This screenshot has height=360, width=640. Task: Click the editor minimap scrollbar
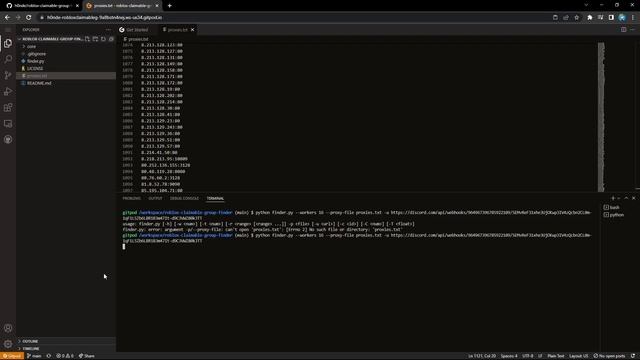pos(601,116)
